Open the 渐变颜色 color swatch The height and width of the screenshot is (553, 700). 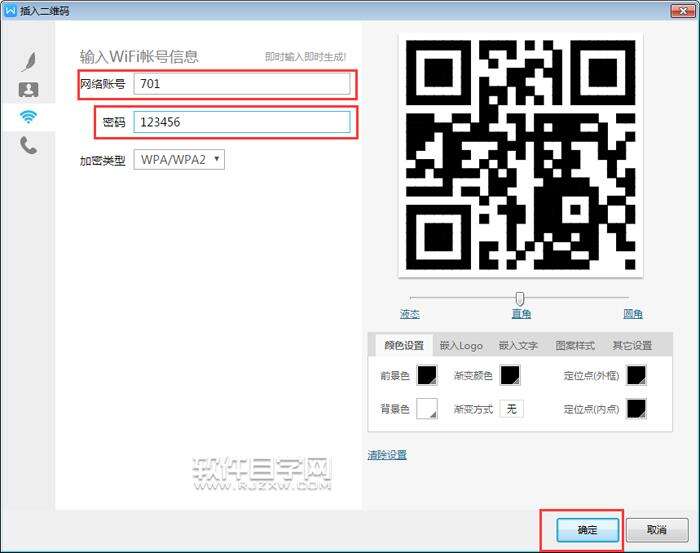(x=510, y=375)
